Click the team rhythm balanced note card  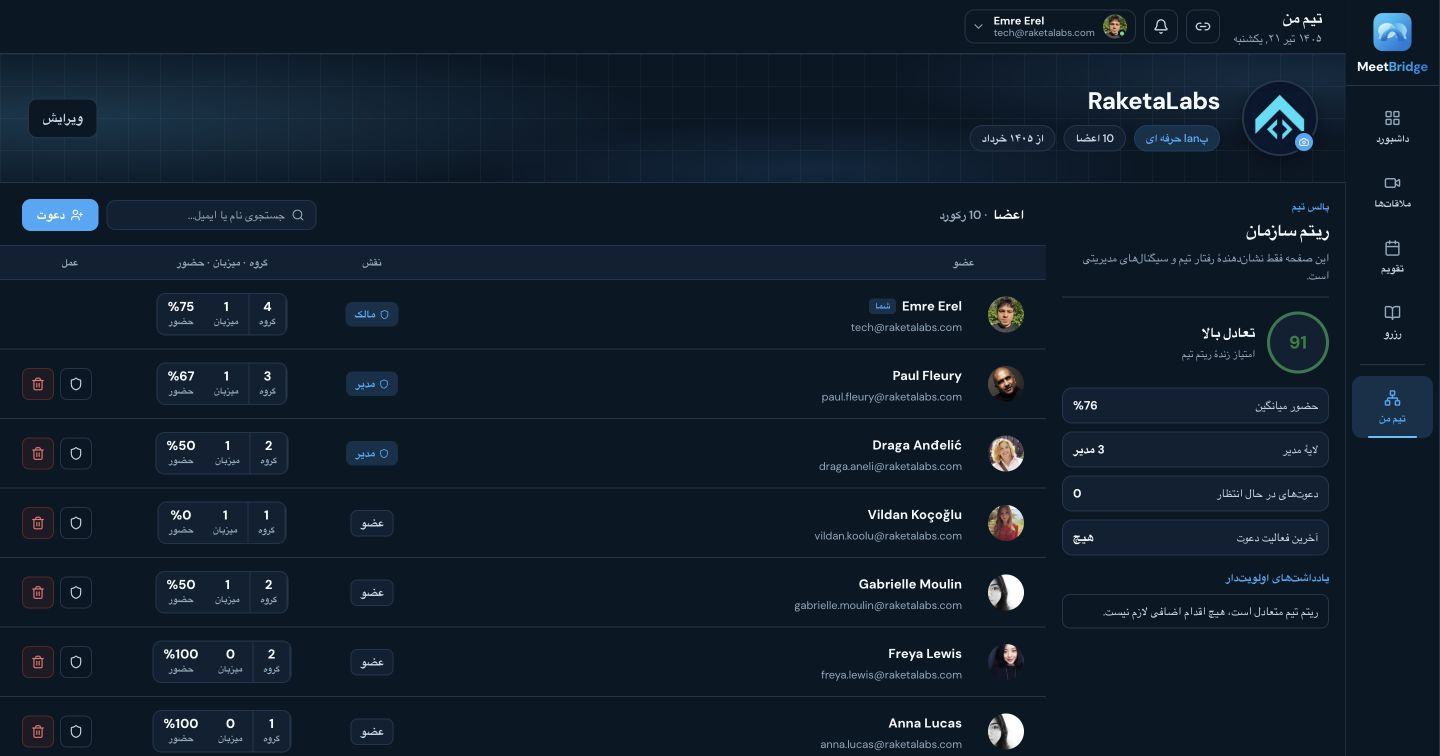point(1195,612)
